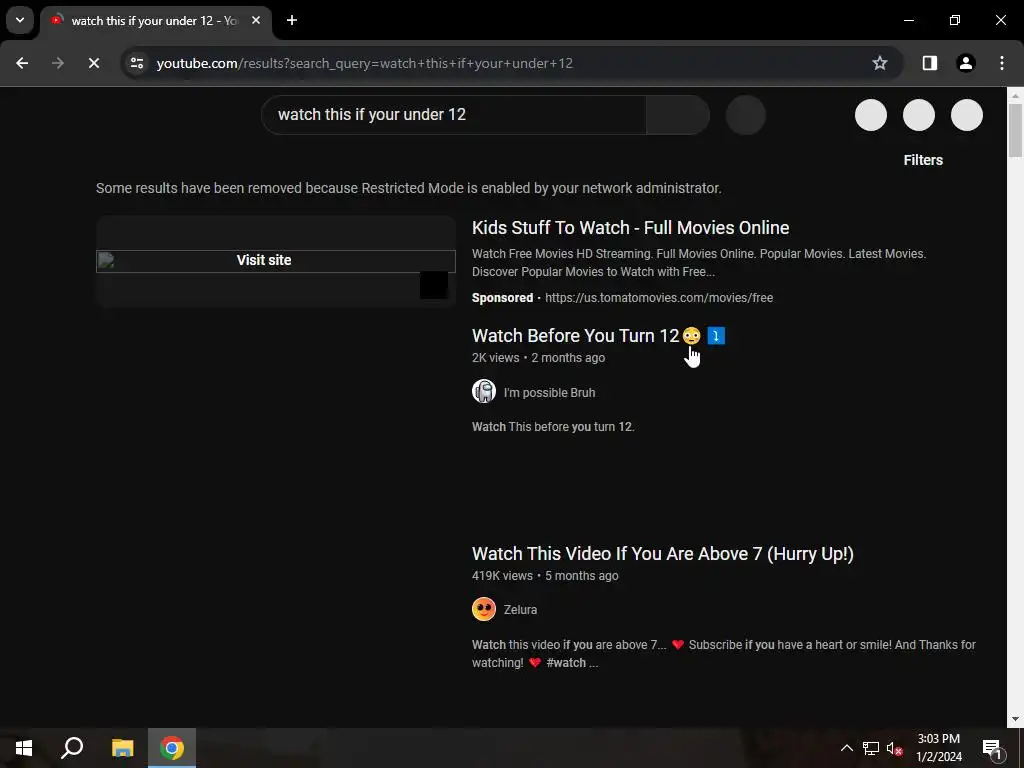Screen dimensions: 1024x768
Task: Click the scrollbar up arrow
Action: click(x=1015, y=95)
